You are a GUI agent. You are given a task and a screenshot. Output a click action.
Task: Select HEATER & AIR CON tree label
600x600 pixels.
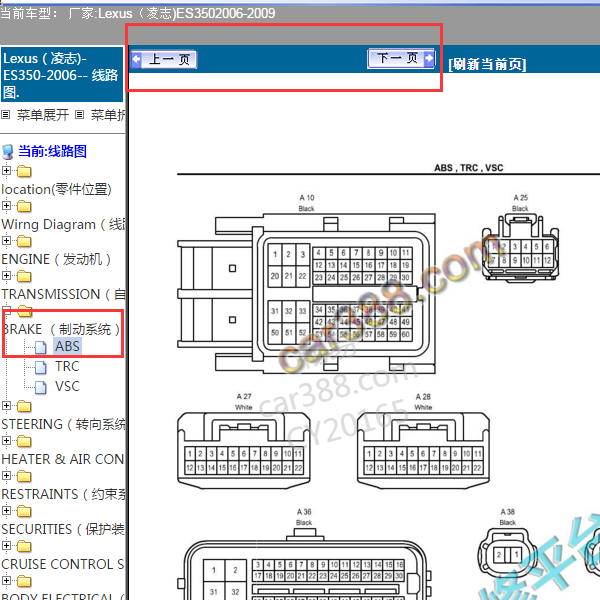coord(63,459)
